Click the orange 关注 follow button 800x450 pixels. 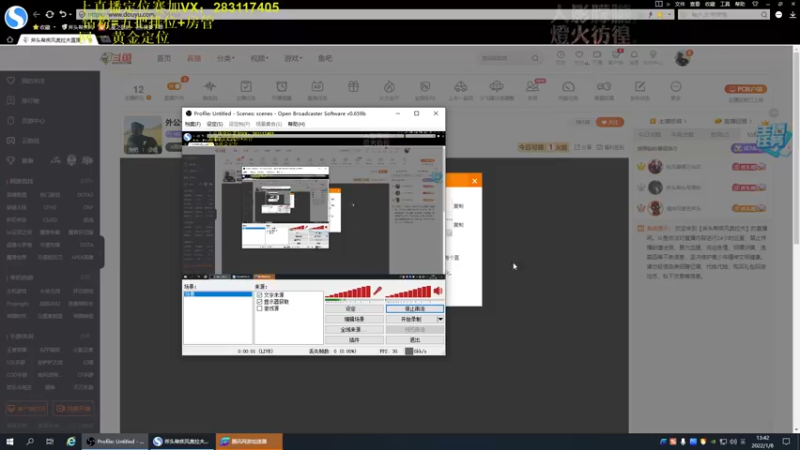[x=610, y=122]
